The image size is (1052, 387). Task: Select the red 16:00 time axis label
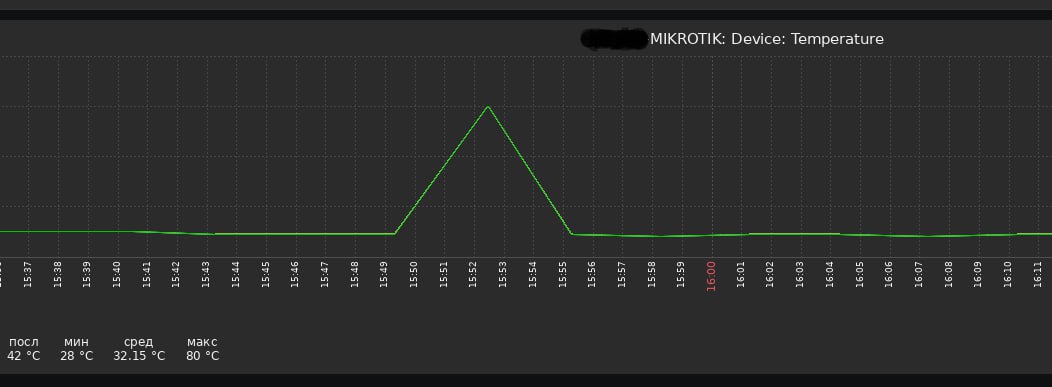pyautogui.click(x=711, y=276)
